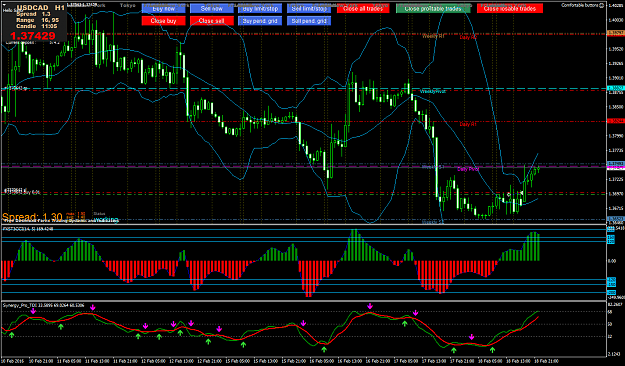Viewport: 625px width, 366px height.
Task: Select the magenta Daily Pivot label
Action: pyautogui.click(x=468, y=169)
